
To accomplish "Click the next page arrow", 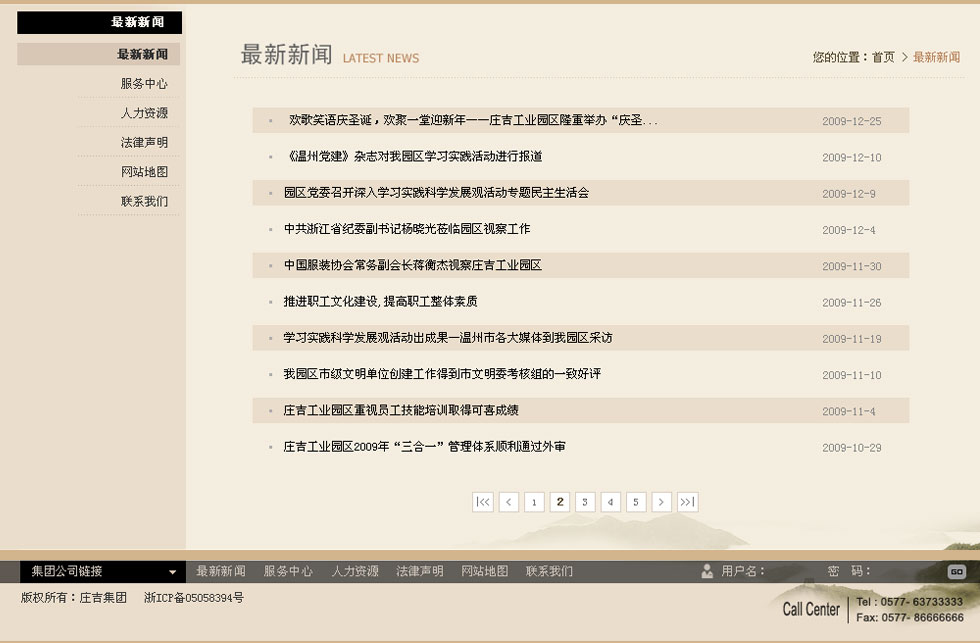I will pos(661,502).
